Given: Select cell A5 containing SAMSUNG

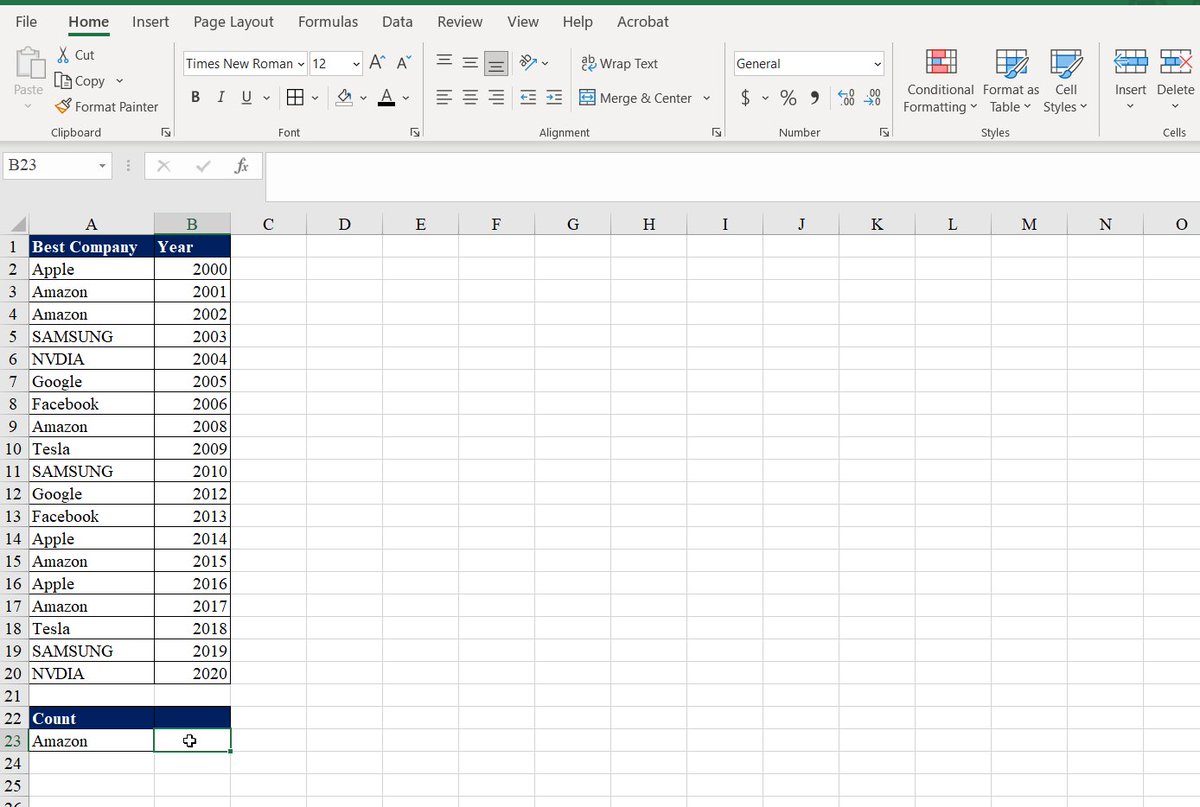Looking at the screenshot, I should coord(92,336).
